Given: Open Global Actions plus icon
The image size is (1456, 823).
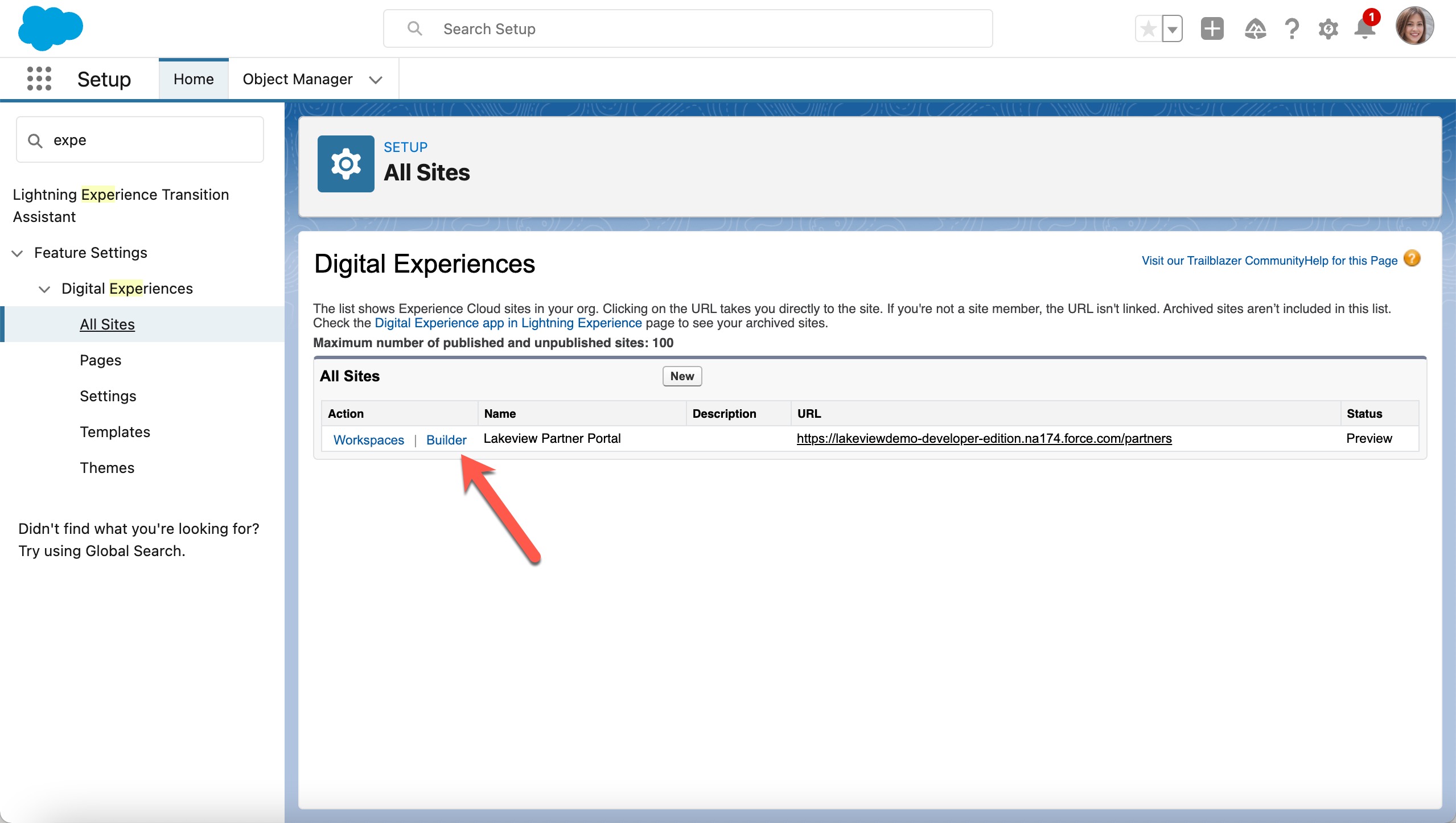Looking at the screenshot, I should point(1212,28).
